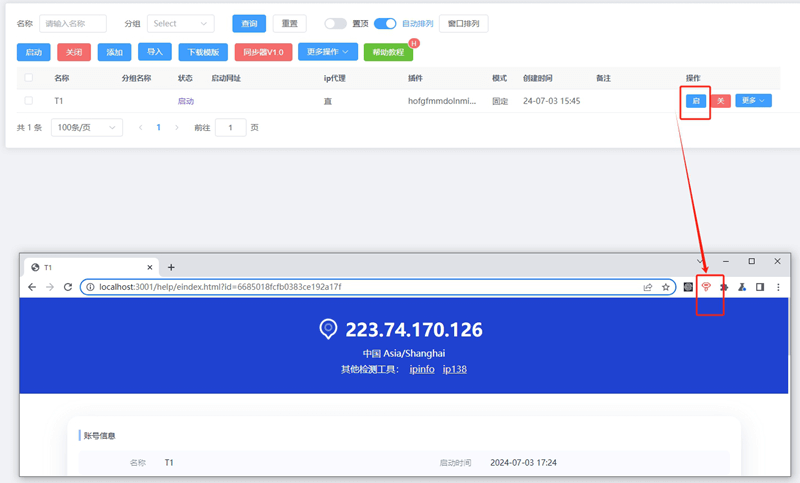800x483 pixels.
Task: Open the ipinfo link
Action: tap(422, 369)
